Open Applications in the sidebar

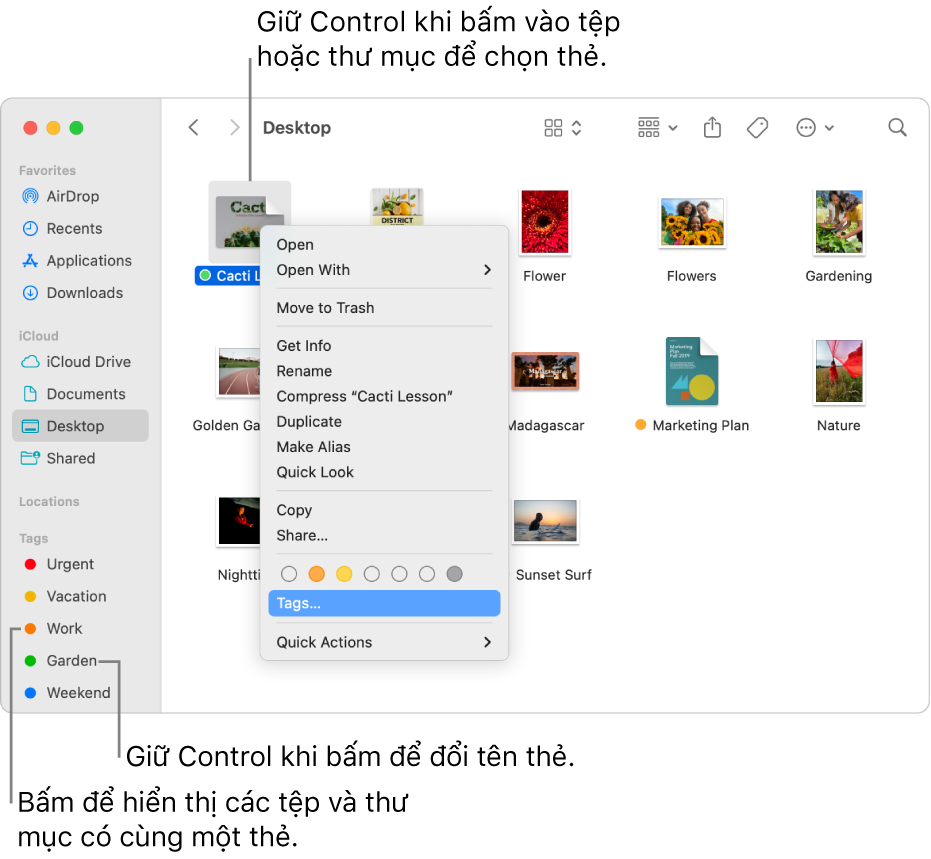coord(77,261)
